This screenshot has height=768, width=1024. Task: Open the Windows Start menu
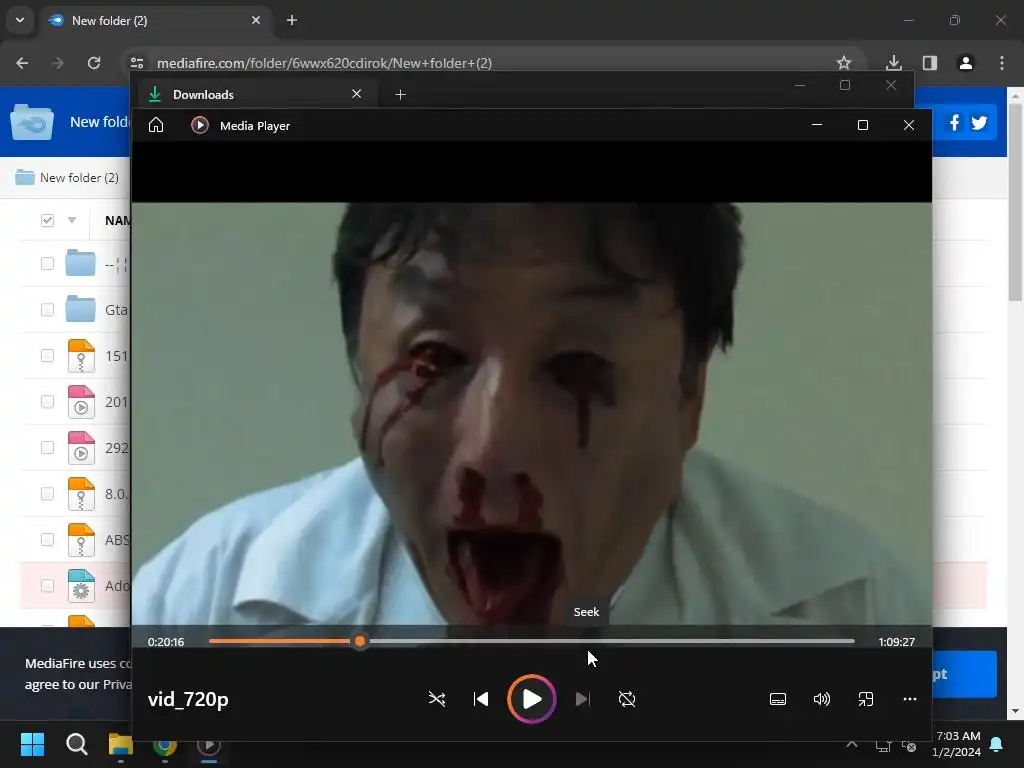click(x=32, y=744)
